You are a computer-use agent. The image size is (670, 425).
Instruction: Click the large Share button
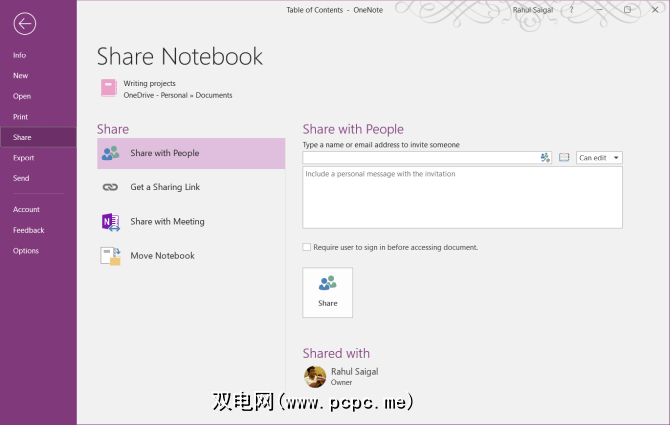(328, 293)
